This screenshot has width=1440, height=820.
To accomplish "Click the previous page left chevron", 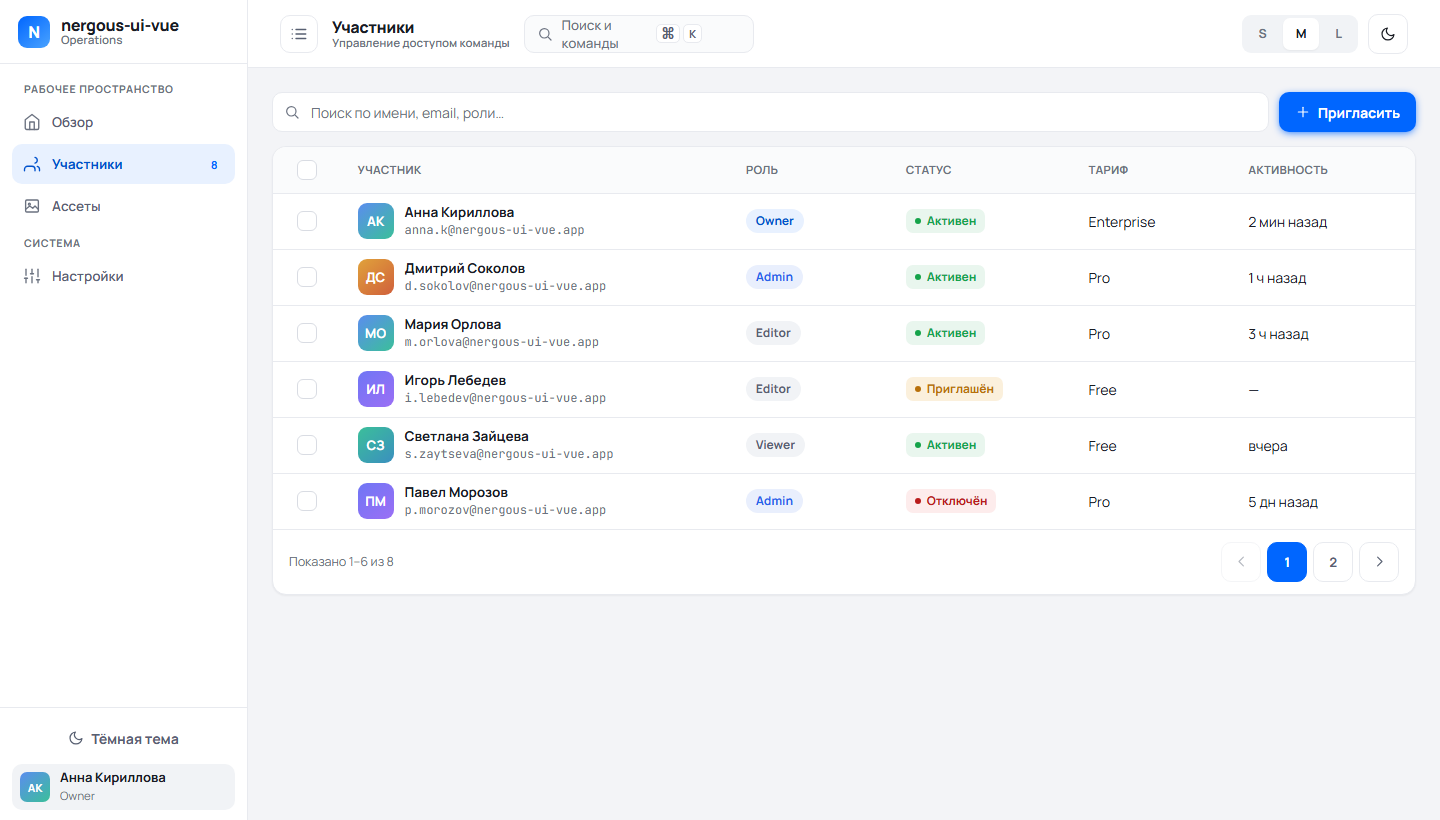I will [1241, 562].
